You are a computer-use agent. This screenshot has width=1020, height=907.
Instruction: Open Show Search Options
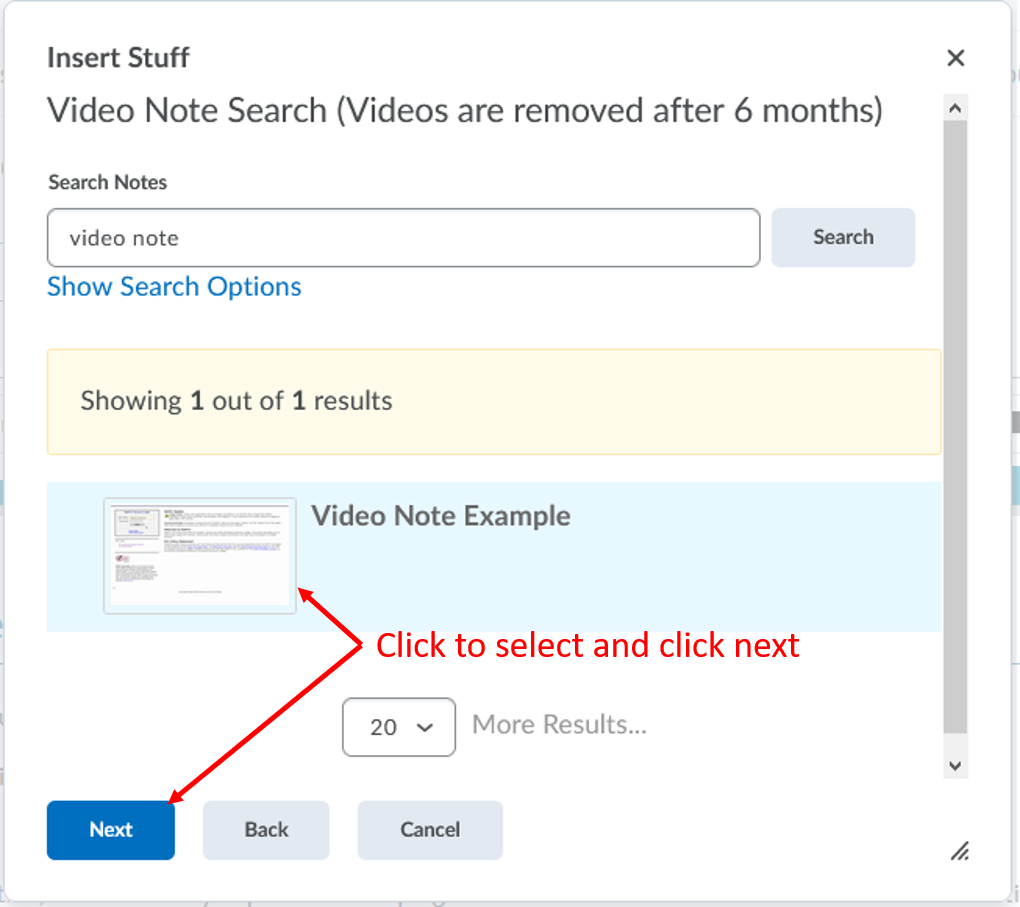174,287
